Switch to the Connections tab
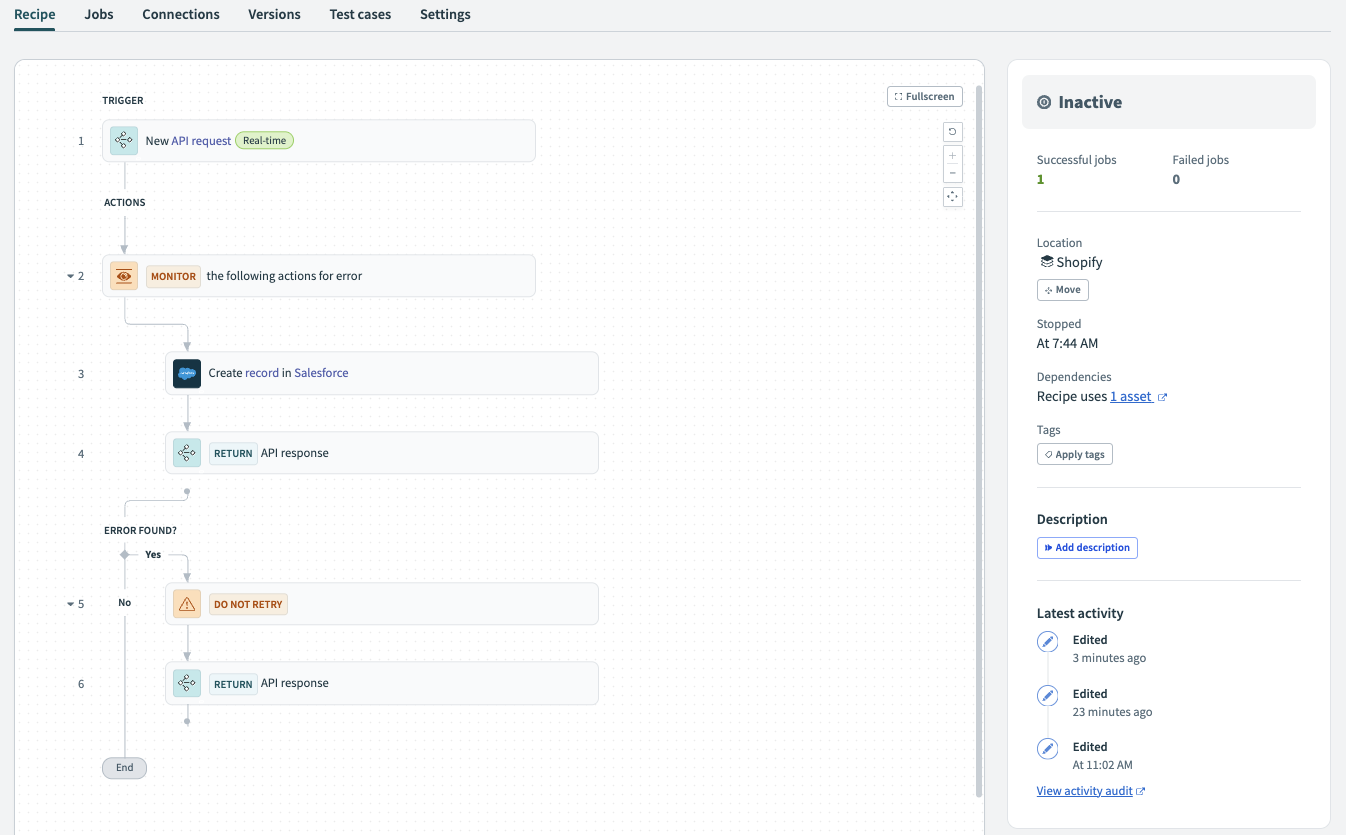The height and width of the screenshot is (835, 1346). point(180,14)
